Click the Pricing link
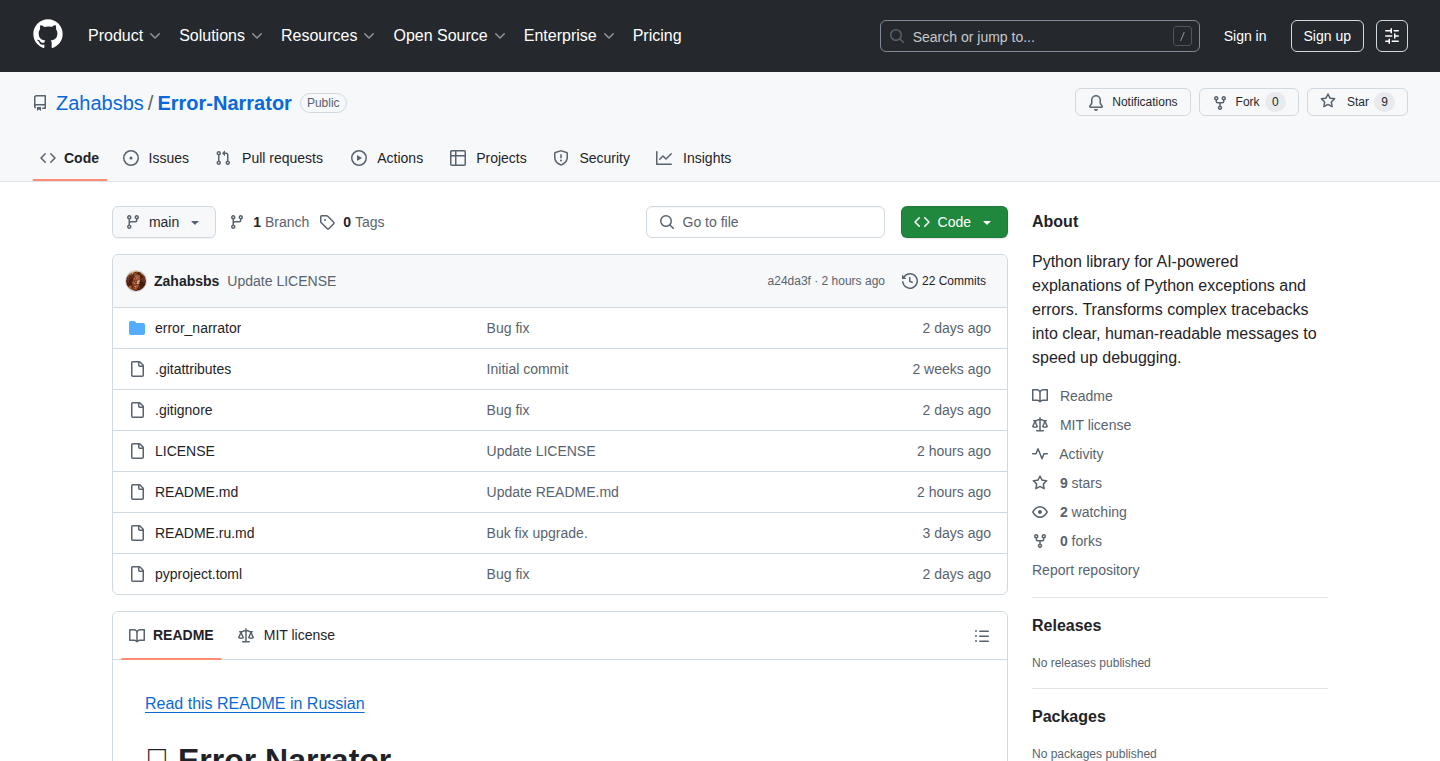 (657, 36)
